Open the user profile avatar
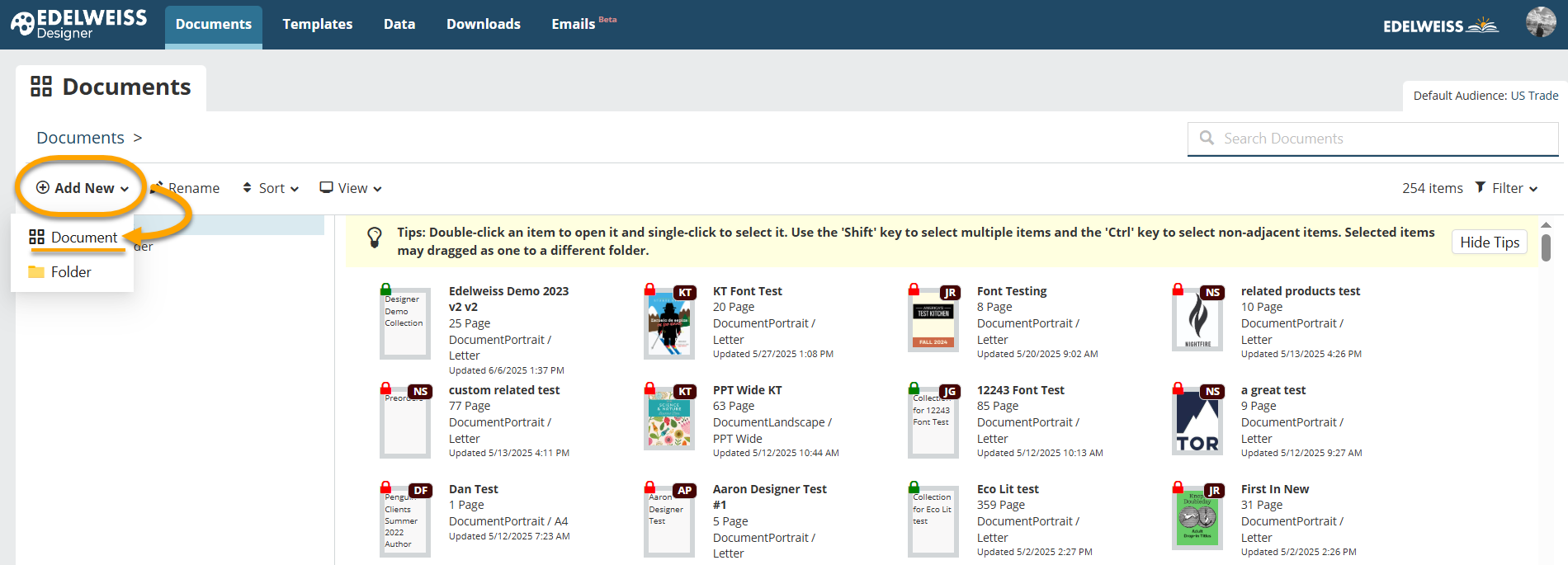 1540,22
